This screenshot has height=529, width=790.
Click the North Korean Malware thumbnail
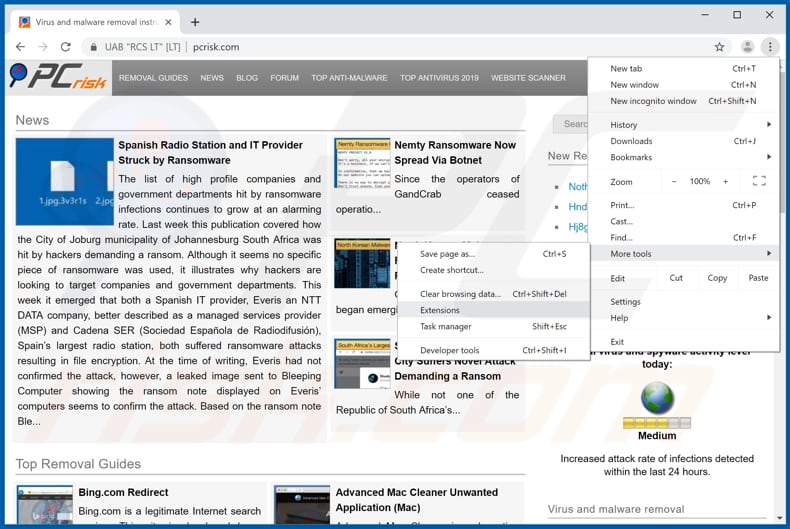362,263
